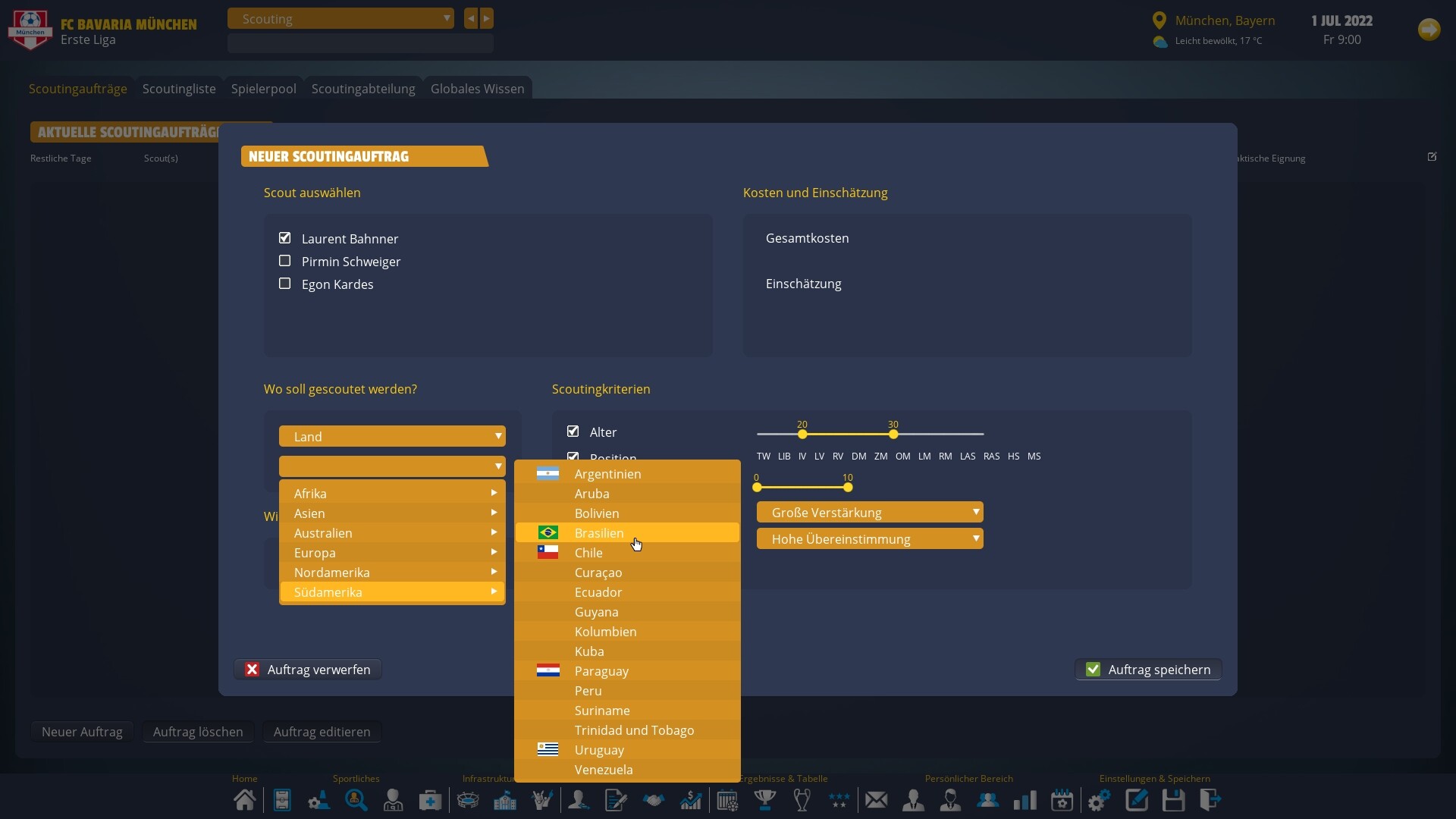1456x819 pixels.
Task: Open the mailbox envelope icon
Action: point(876,800)
